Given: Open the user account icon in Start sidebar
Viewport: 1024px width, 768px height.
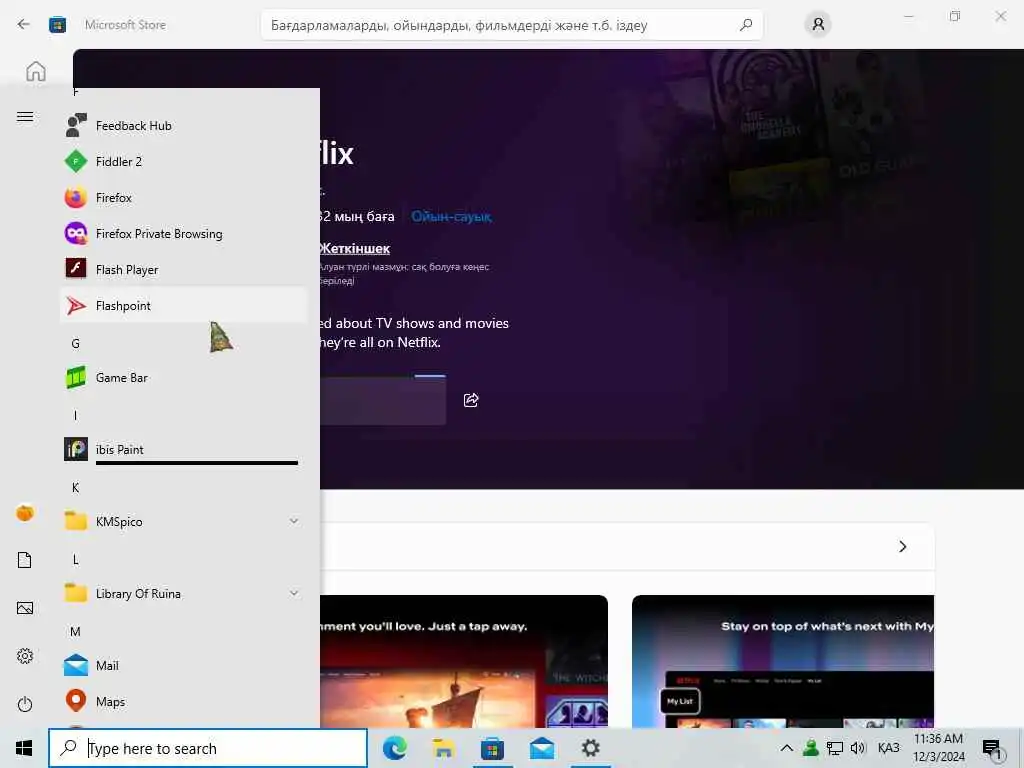Looking at the screenshot, I should pyautogui.click(x=25, y=513).
